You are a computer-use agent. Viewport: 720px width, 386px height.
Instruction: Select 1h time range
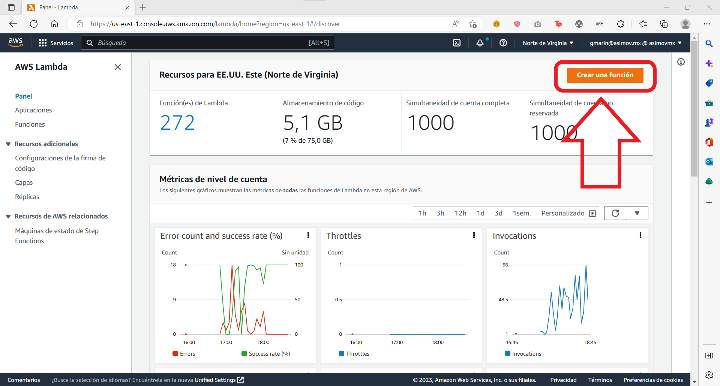(422, 213)
